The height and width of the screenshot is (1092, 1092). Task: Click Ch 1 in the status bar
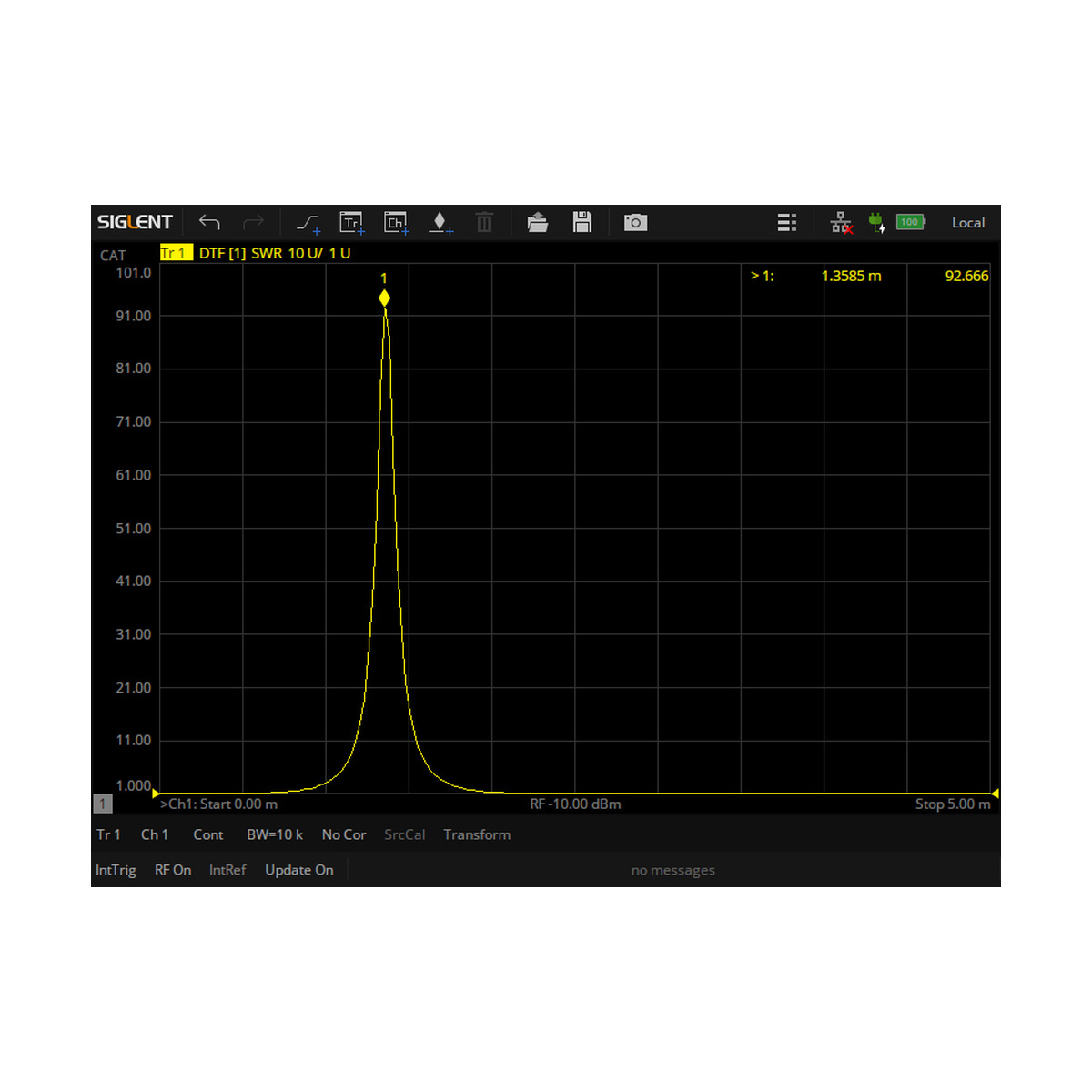tap(155, 834)
